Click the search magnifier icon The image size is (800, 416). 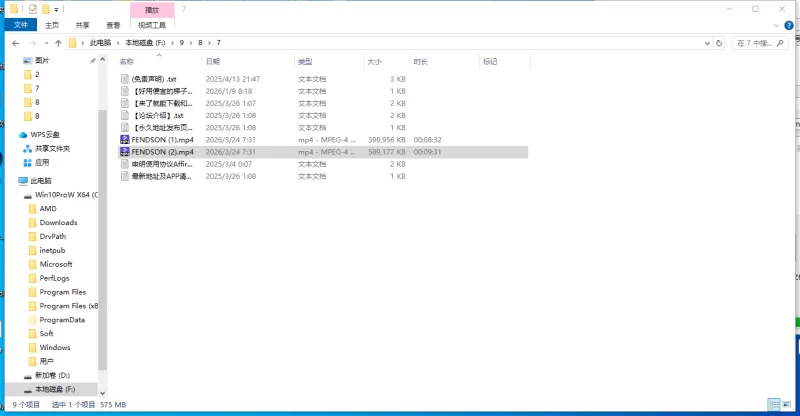(780, 43)
